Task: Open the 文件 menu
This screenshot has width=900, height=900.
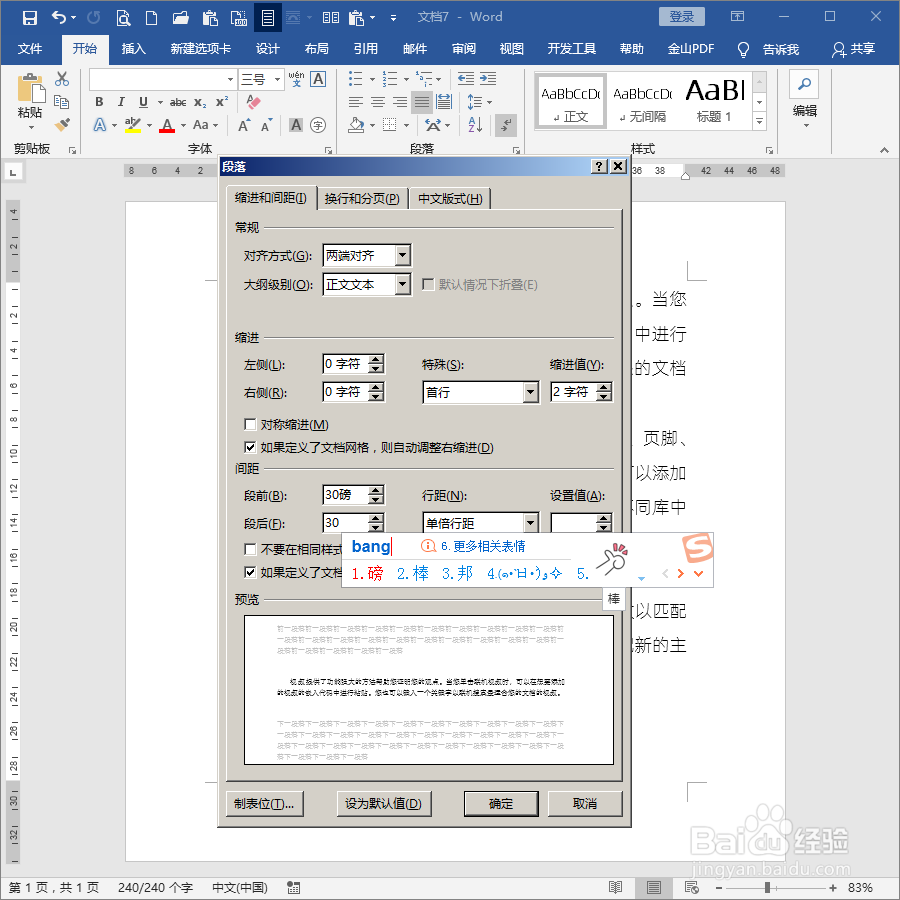Action: [x=30, y=49]
